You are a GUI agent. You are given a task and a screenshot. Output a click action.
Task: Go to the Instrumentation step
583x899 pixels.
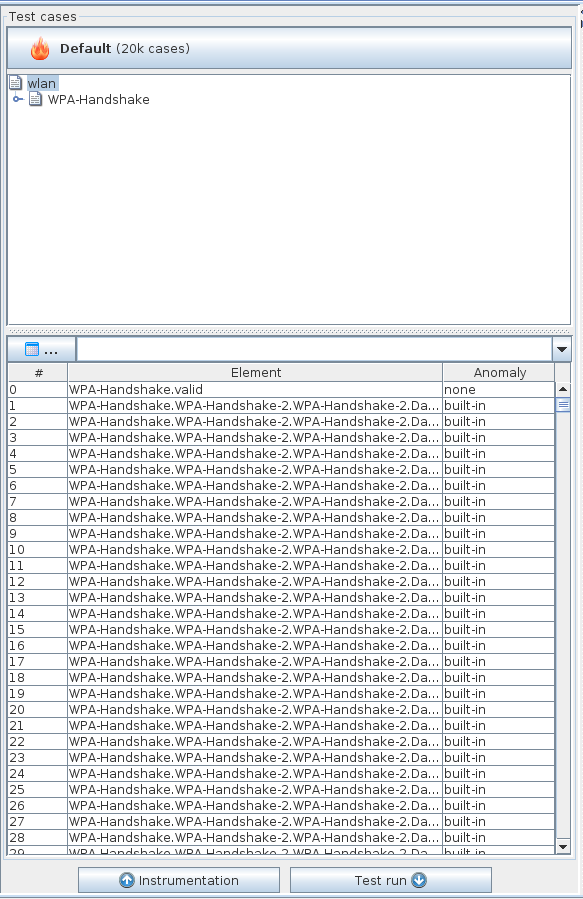179,880
